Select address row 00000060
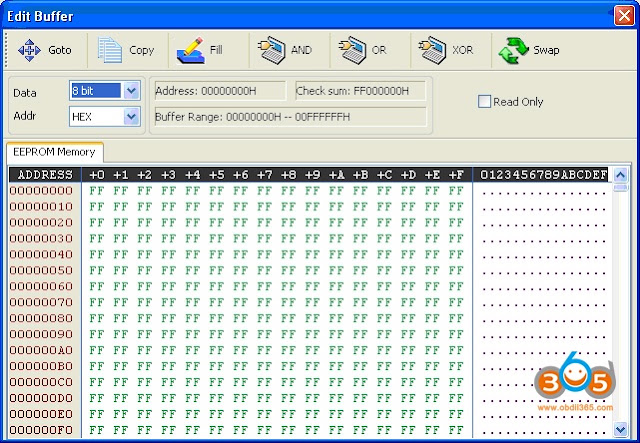 [x=41, y=286]
